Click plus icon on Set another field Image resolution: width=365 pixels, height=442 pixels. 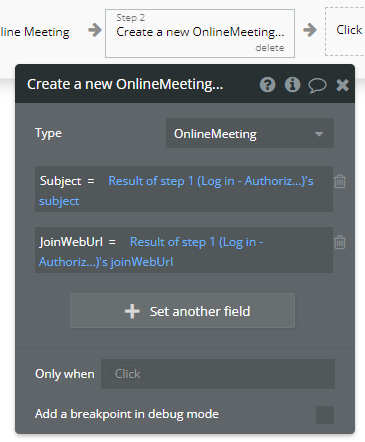(x=132, y=311)
